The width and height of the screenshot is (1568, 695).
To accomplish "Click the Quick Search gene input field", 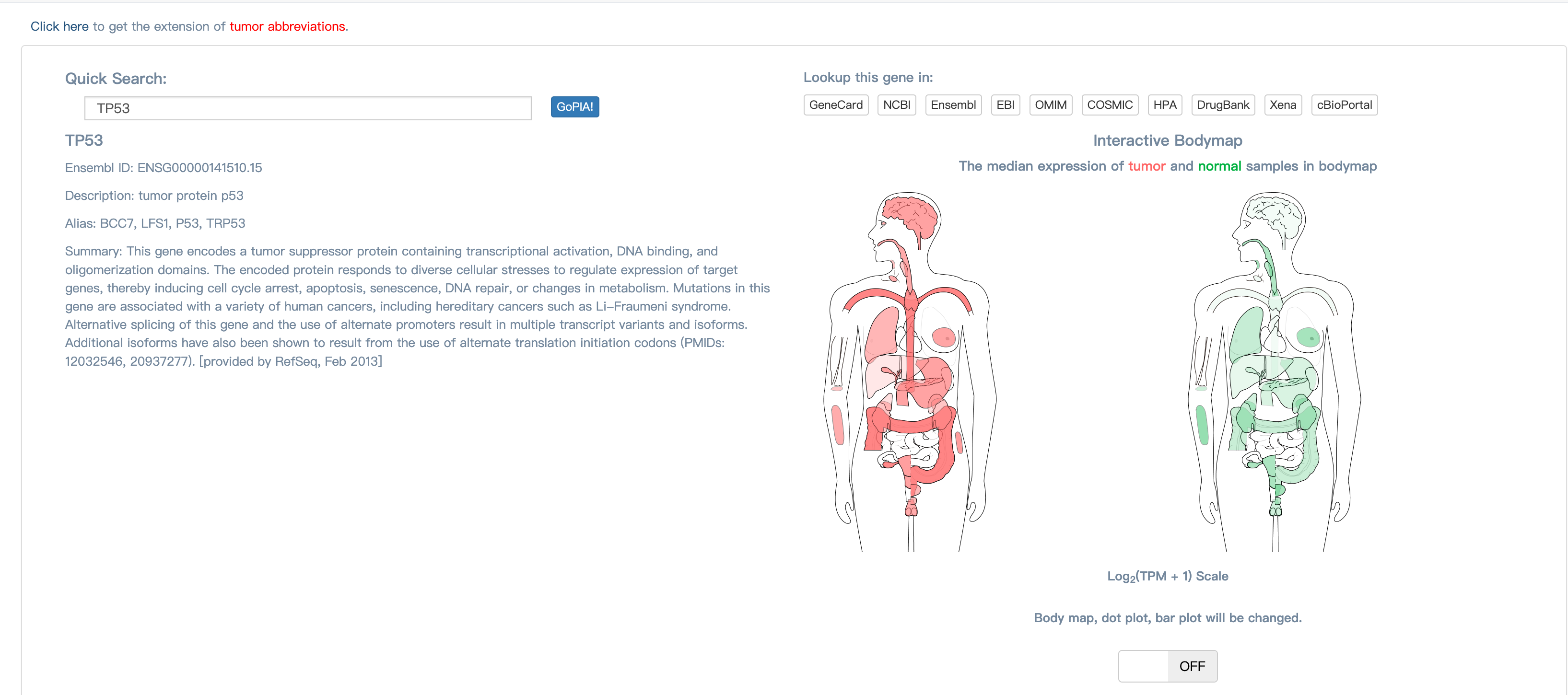I will tap(307, 108).
